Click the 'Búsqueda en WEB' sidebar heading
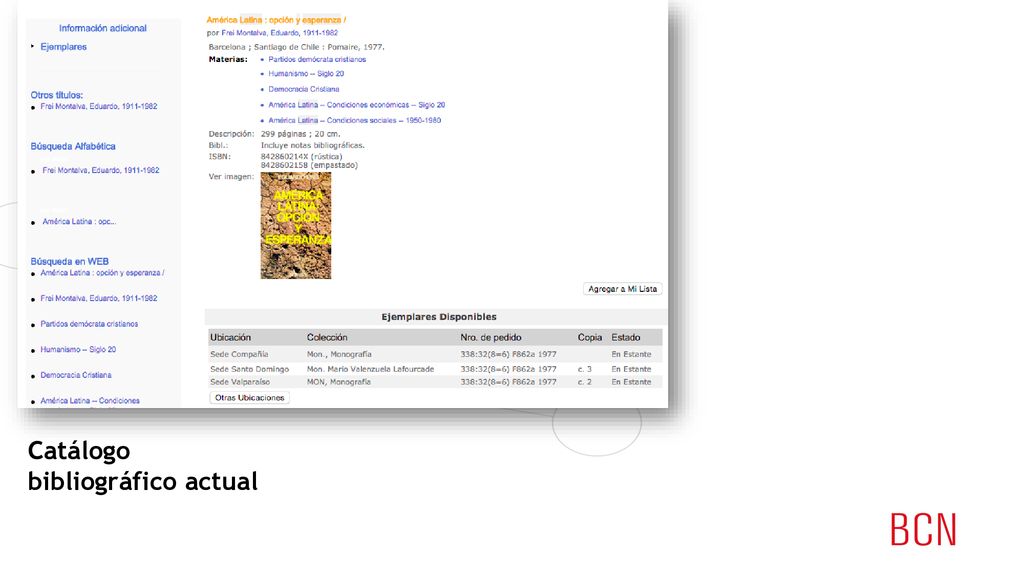1024x576 pixels. 69,261
